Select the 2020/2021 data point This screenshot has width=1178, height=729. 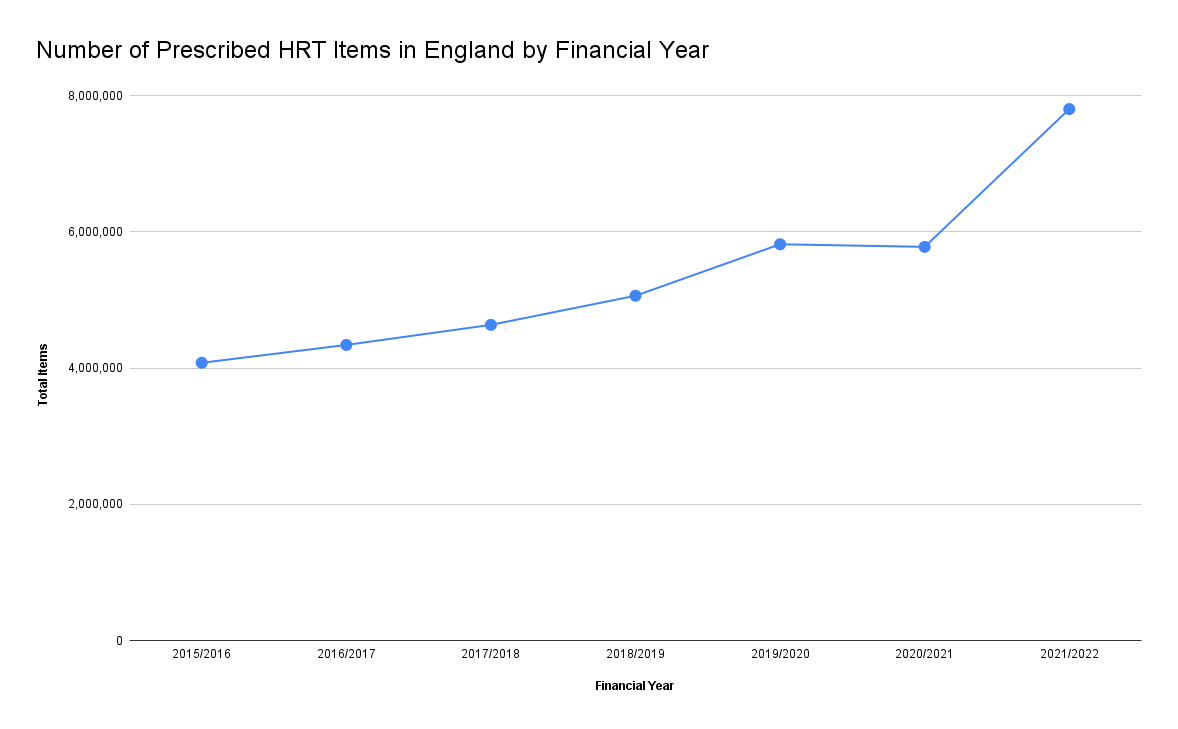click(925, 247)
